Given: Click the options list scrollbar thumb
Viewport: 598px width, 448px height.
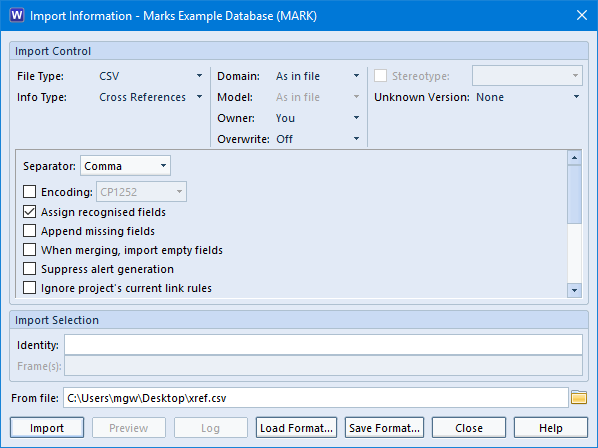Looking at the screenshot, I should tap(574, 194).
